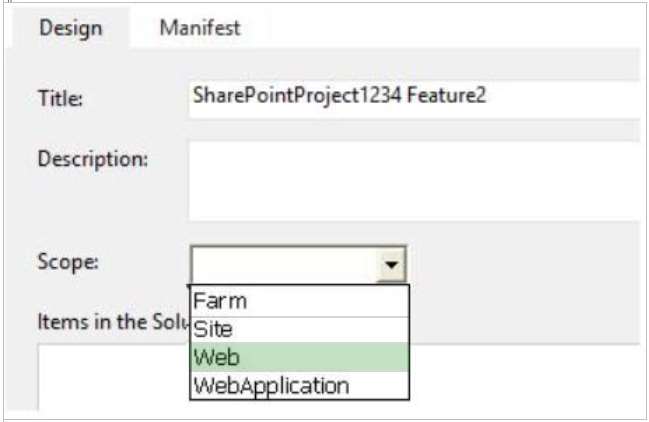Screen dimensions: 649x422
Task: Click inside the Title text field
Action: (414, 100)
